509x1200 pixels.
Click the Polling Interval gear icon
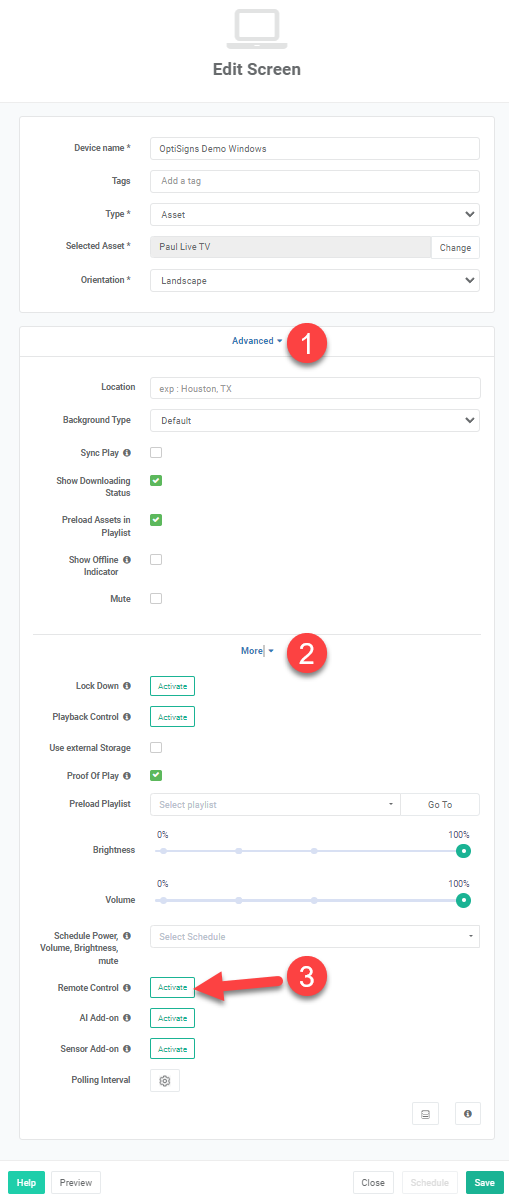click(164, 1081)
